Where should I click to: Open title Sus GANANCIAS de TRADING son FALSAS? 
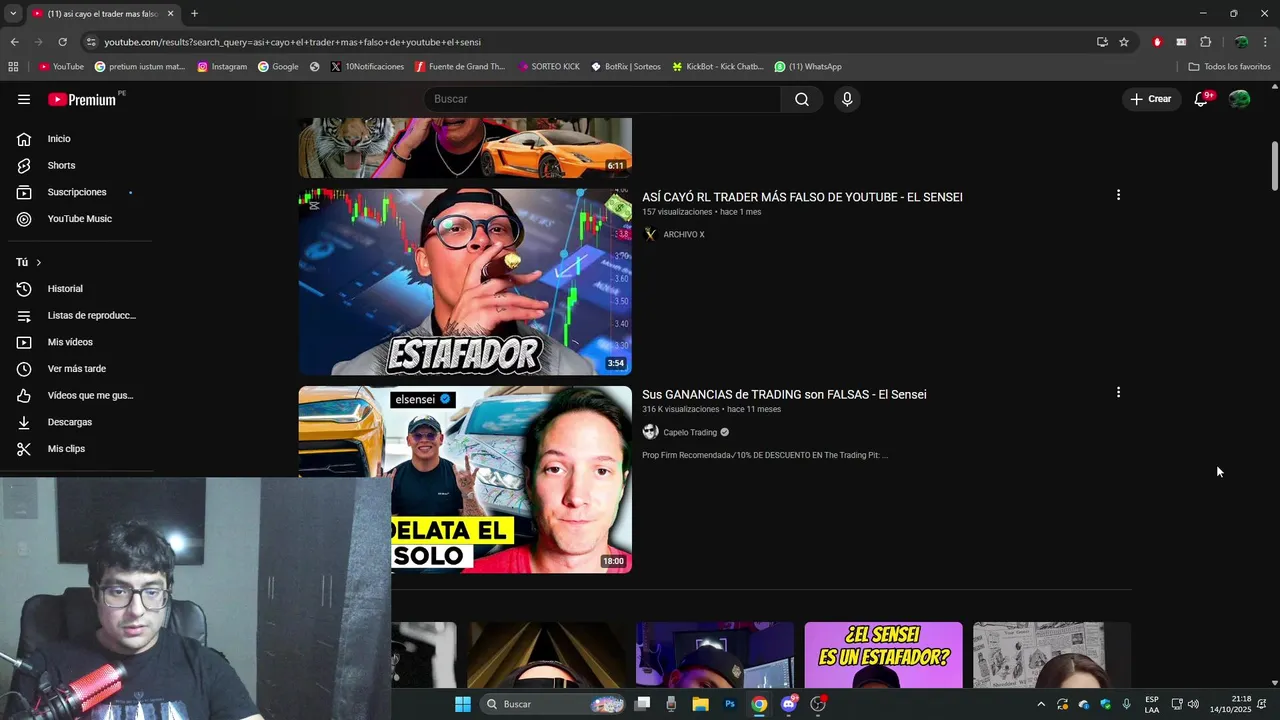point(784,394)
